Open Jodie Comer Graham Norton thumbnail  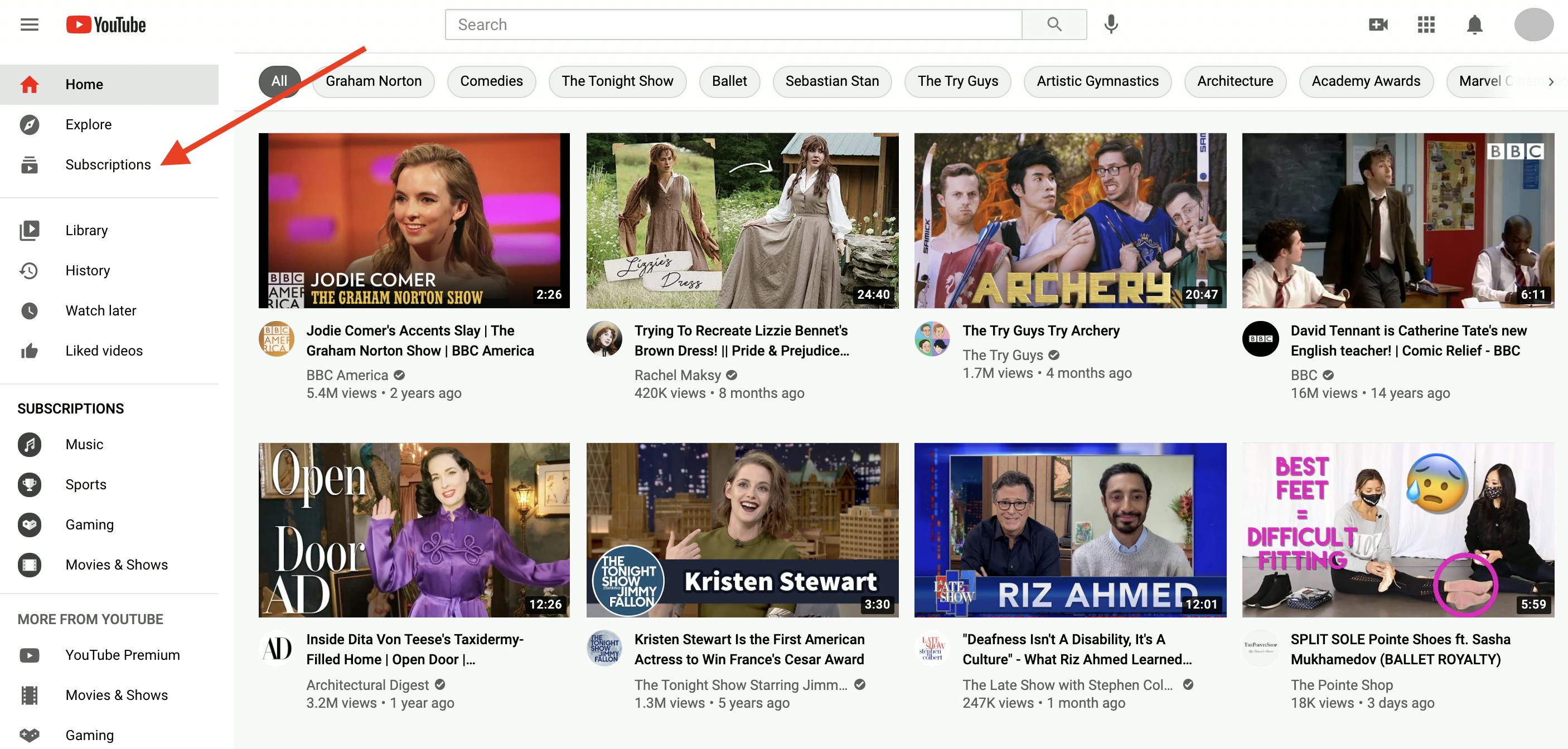pos(414,220)
